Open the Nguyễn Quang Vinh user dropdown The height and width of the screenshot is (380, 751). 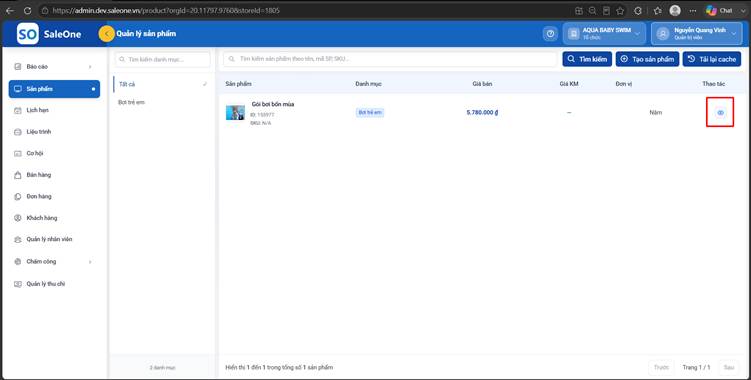697,34
